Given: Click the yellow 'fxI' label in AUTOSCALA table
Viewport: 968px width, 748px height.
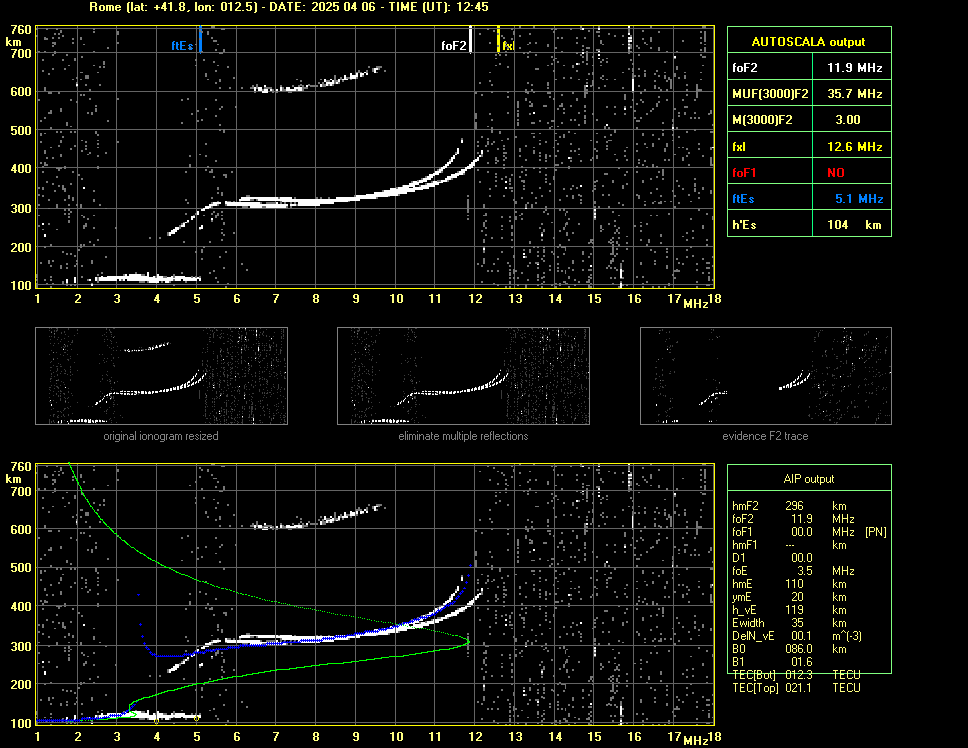Looking at the screenshot, I should click(x=739, y=147).
